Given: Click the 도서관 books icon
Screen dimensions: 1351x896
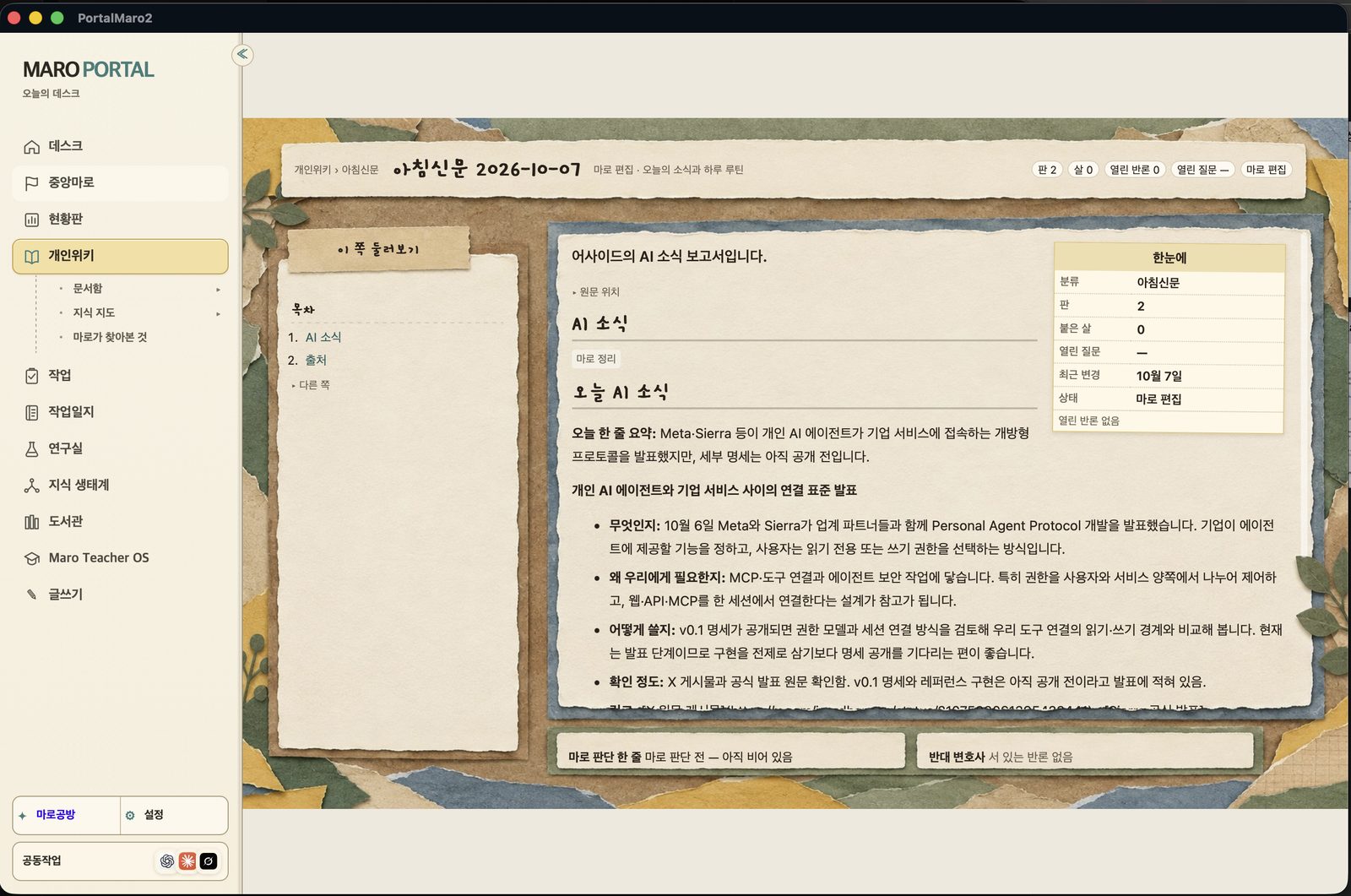Looking at the screenshot, I should (32, 522).
